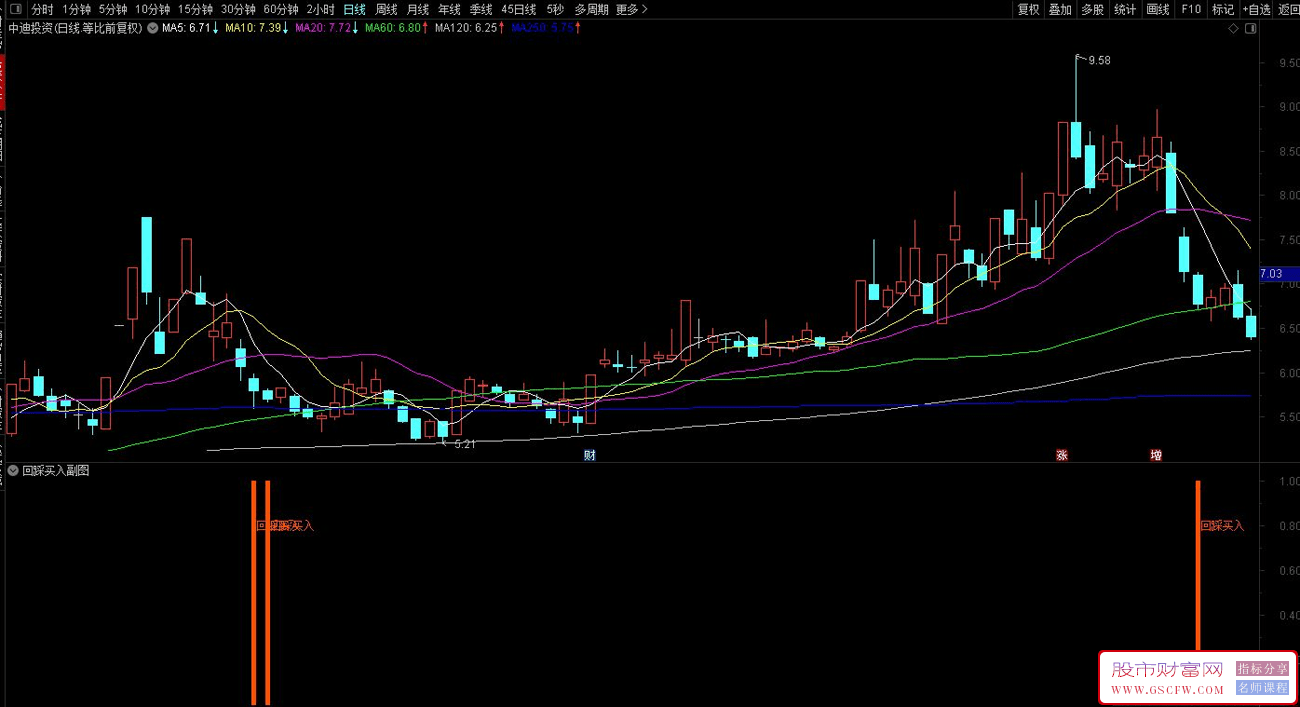The width and height of the screenshot is (1300, 707).
Task: Open the 多周期 multi-period view
Action: pyautogui.click(x=591, y=9)
